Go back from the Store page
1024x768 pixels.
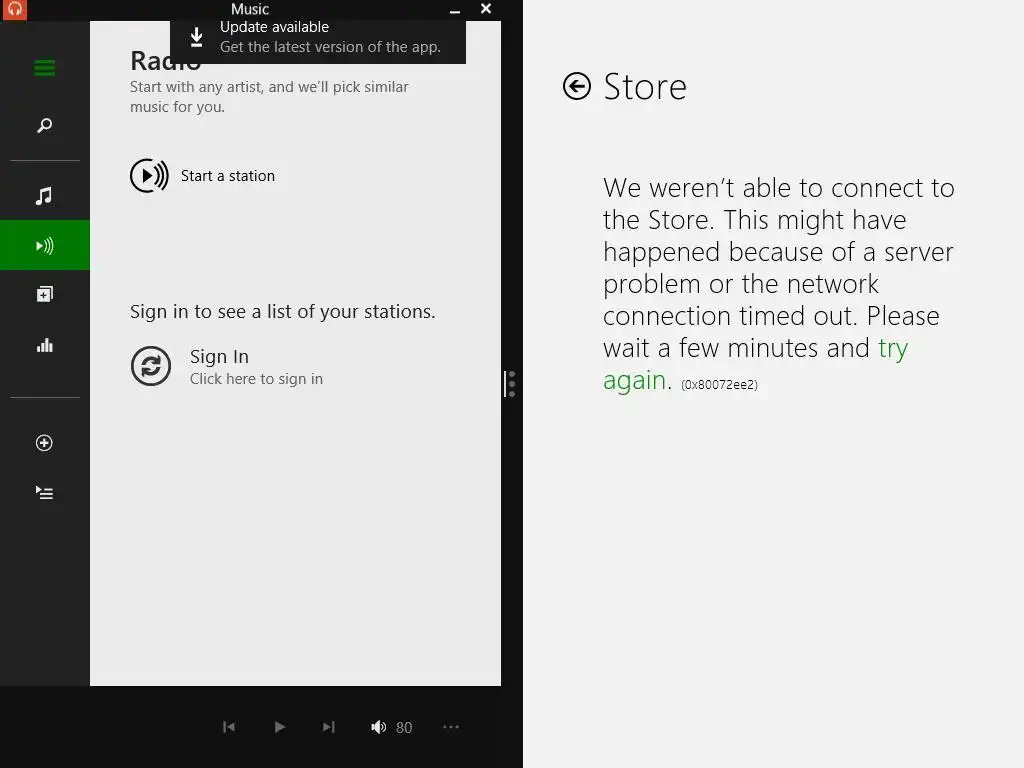(x=577, y=86)
